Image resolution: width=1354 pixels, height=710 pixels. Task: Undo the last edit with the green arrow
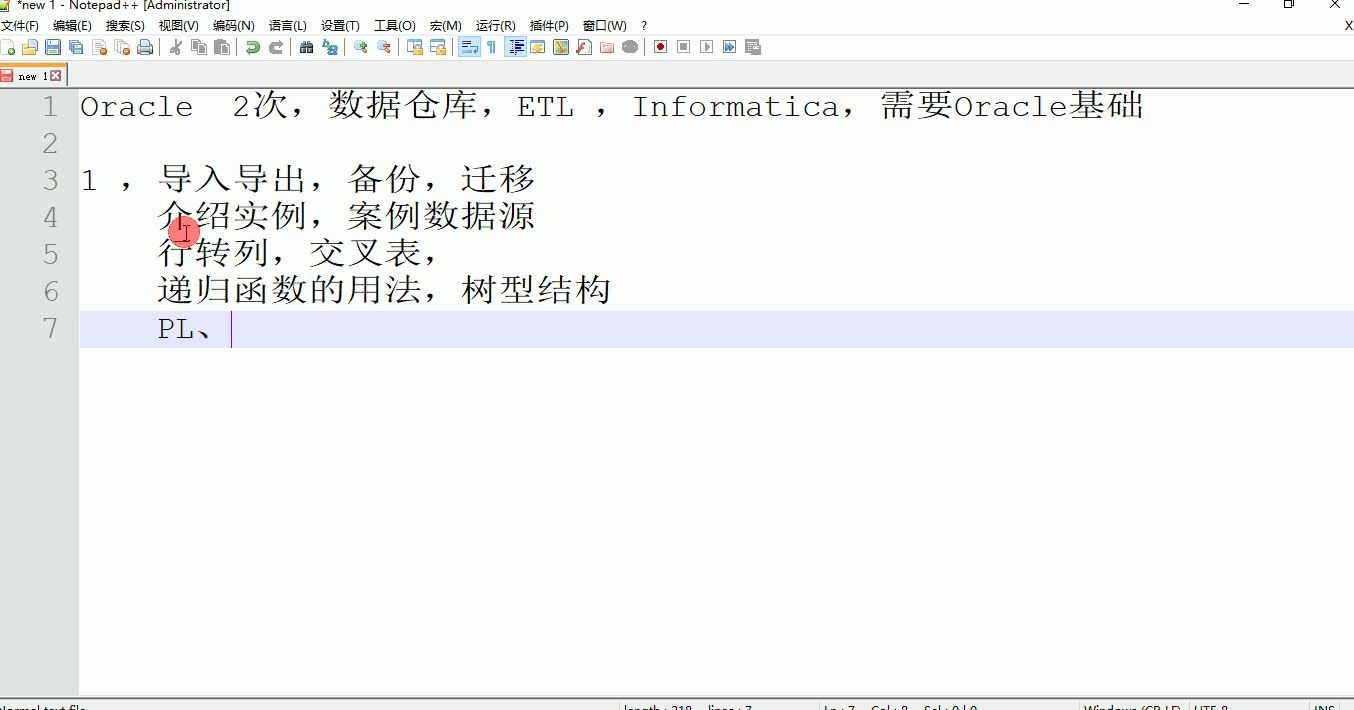point(253,47)
